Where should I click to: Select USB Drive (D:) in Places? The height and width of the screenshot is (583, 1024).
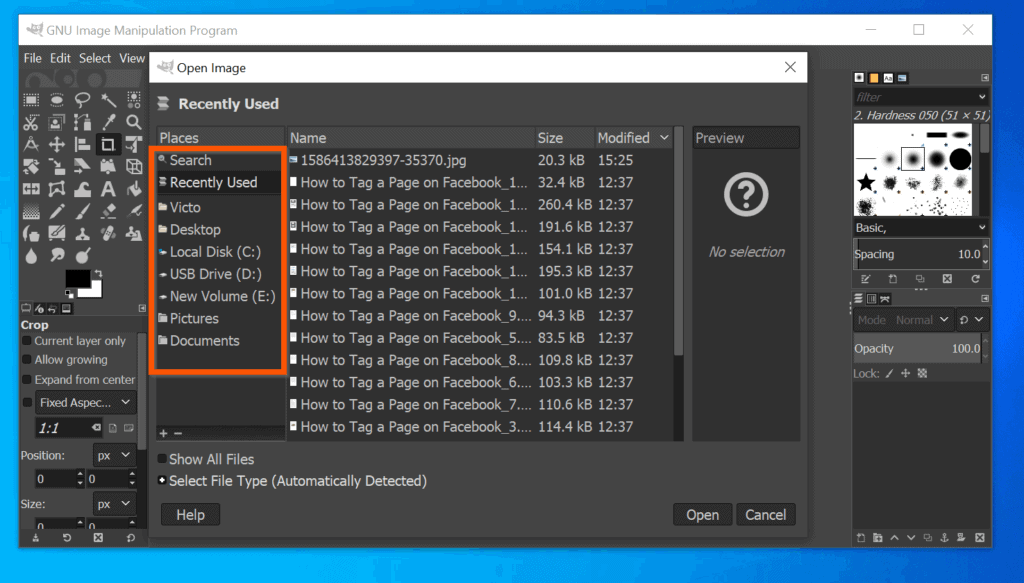214,274
